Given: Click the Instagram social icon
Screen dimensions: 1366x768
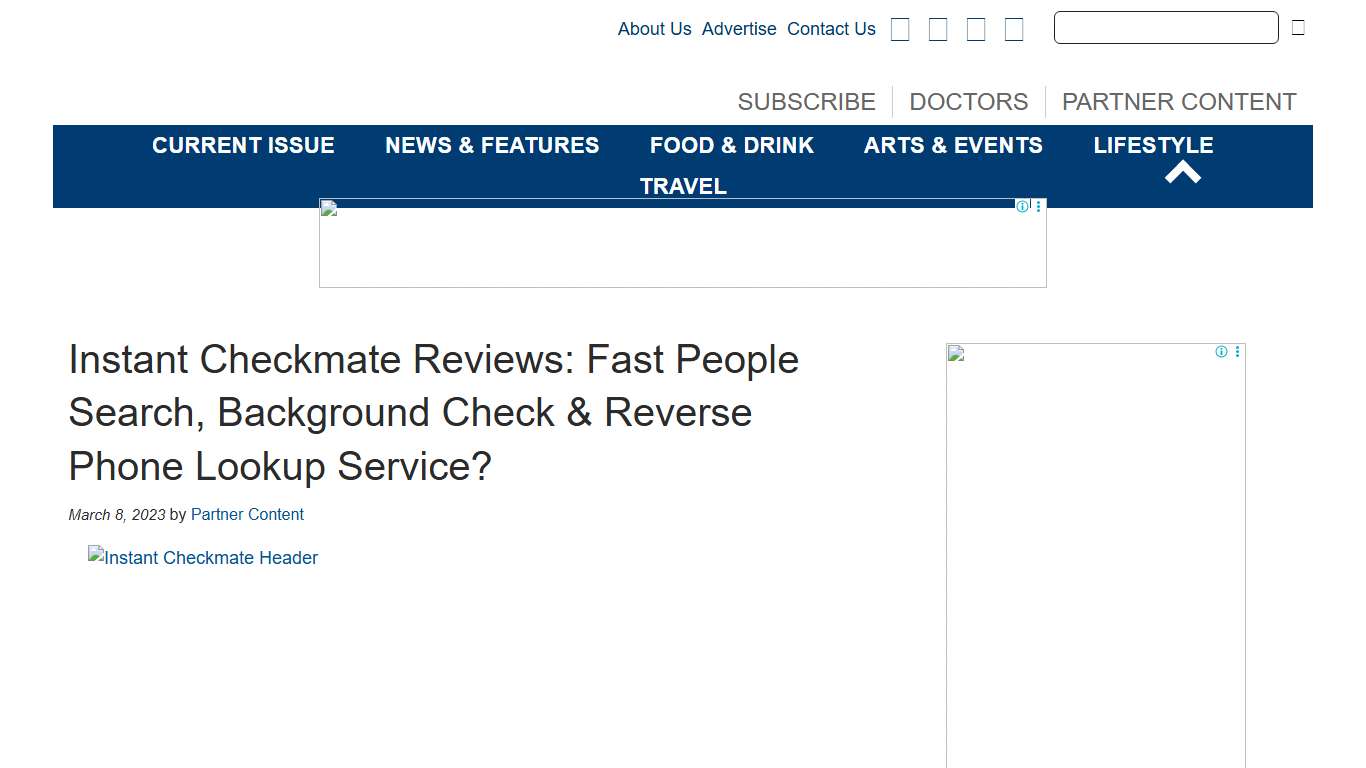Looking at the screenshot, I should [975, 29].
